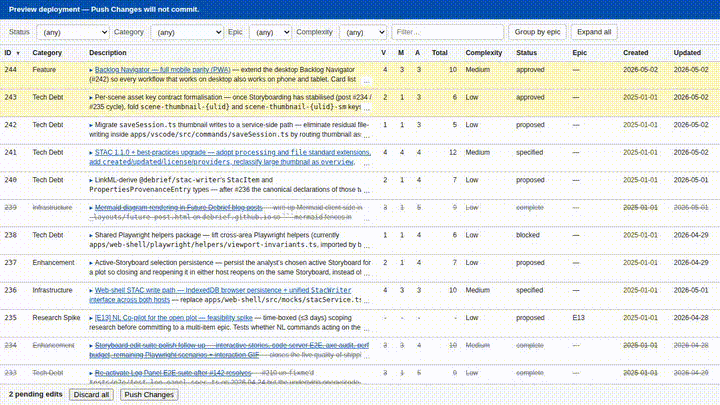Click Total value 12 in row 241

coord(453,152)
